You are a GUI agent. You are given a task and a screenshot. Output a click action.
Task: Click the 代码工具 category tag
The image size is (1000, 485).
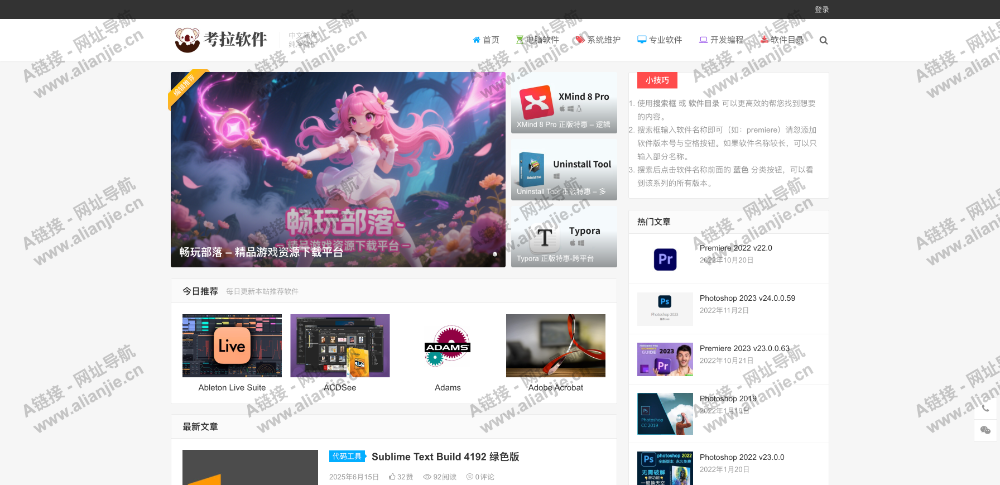347,456
